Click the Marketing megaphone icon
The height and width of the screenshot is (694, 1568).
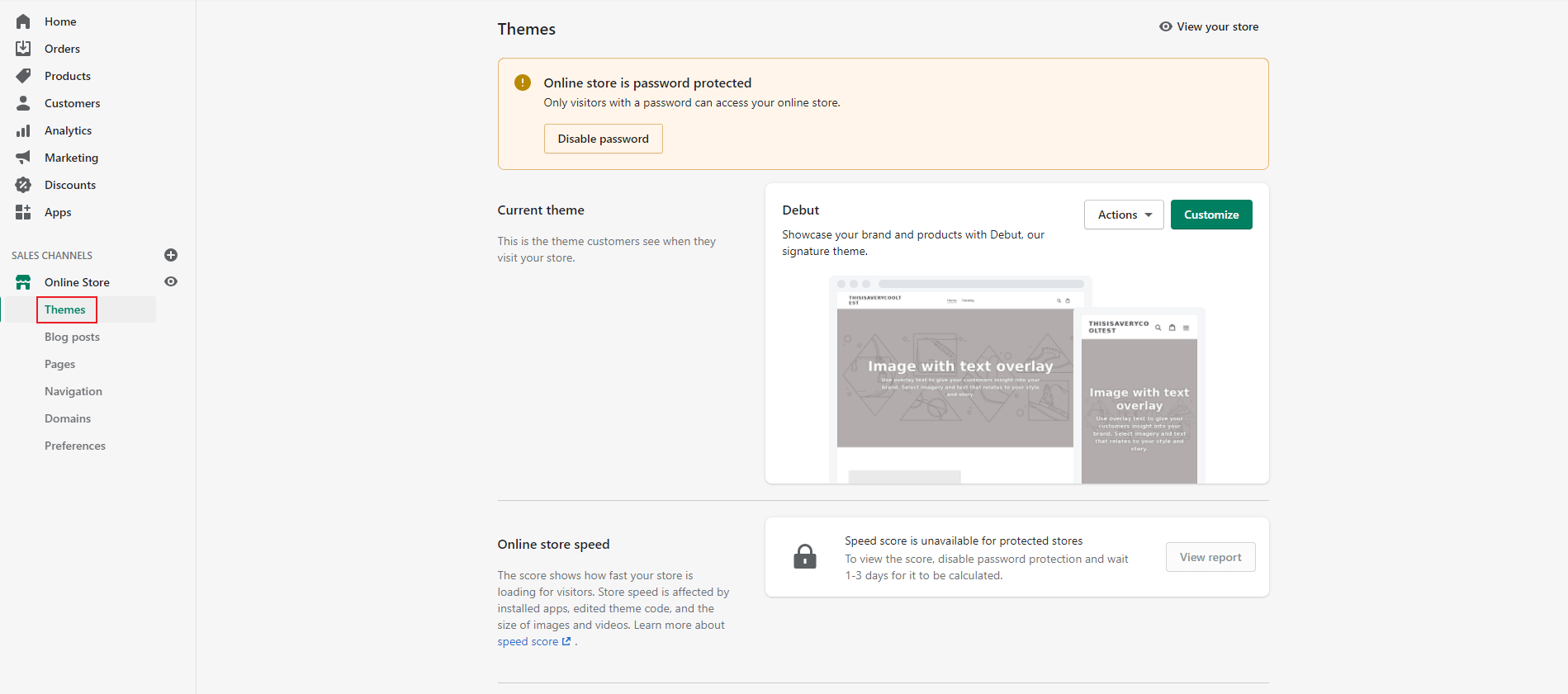point(23,158)
